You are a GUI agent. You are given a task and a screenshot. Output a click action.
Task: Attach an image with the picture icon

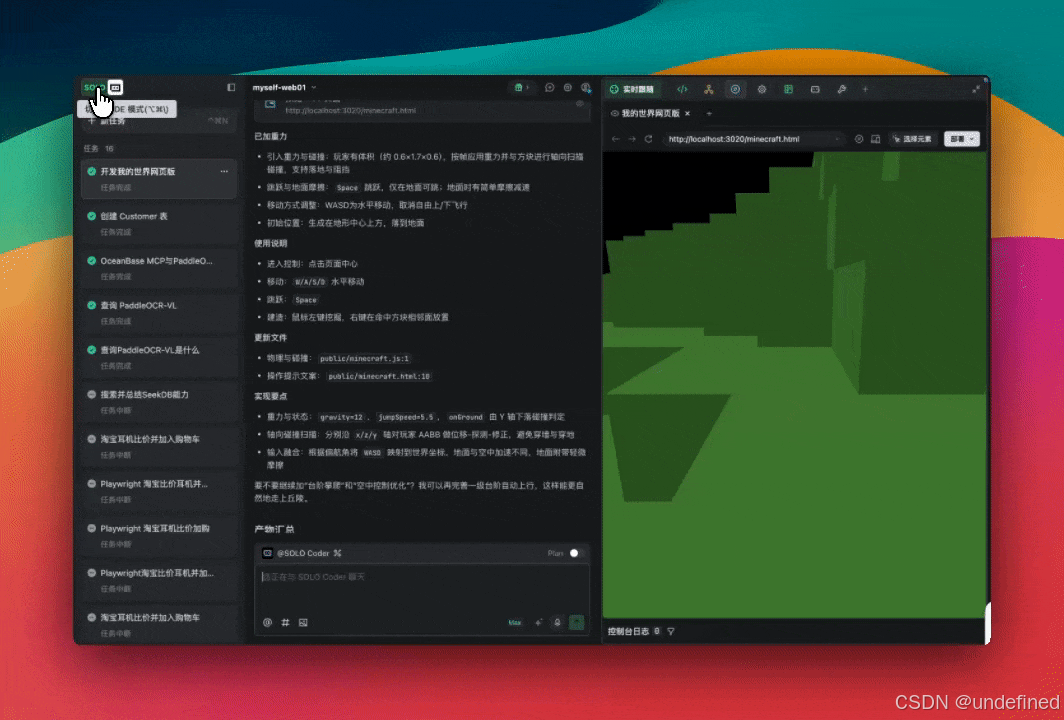click(x=303, y=622)
